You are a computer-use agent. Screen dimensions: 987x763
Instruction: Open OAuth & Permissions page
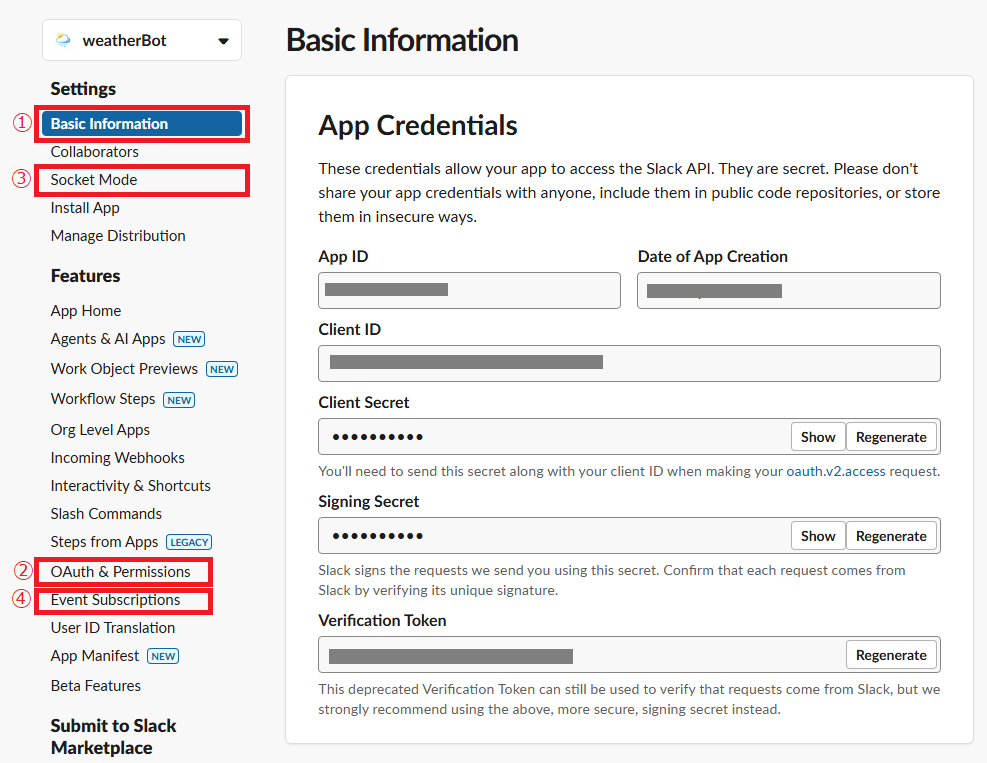coord(120,572)
